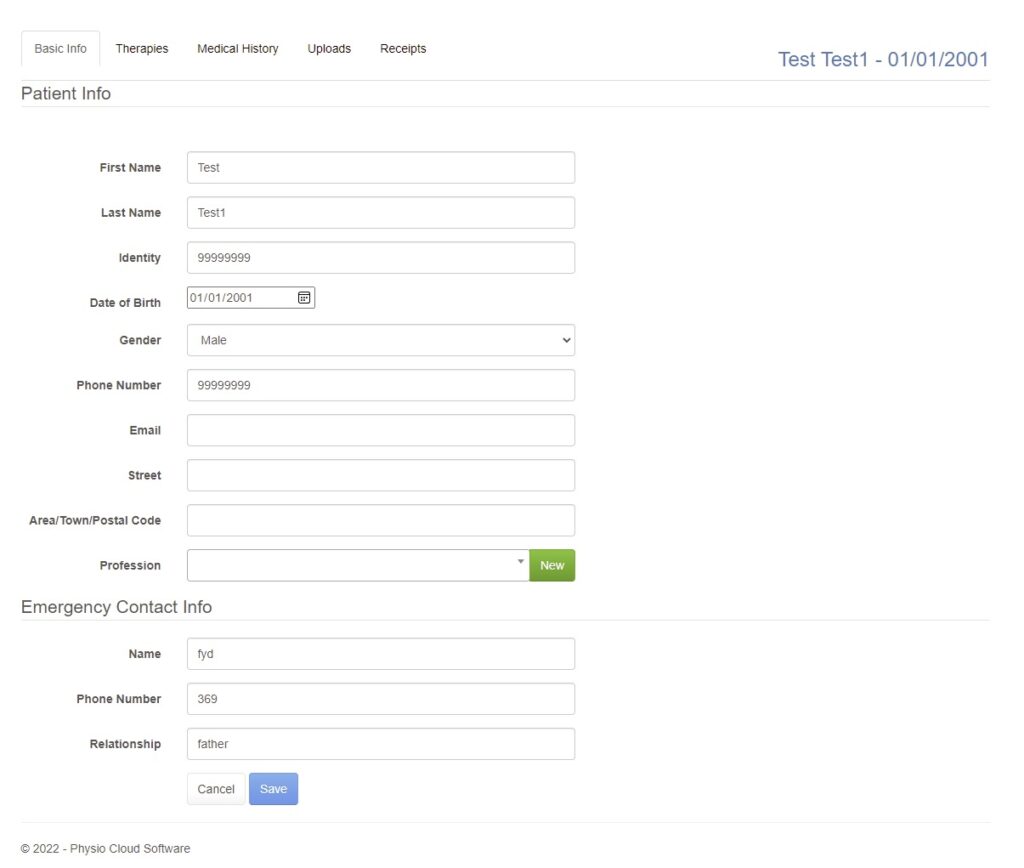
Task: Open the Profession combo box arrow
Action: click(520, 562)
